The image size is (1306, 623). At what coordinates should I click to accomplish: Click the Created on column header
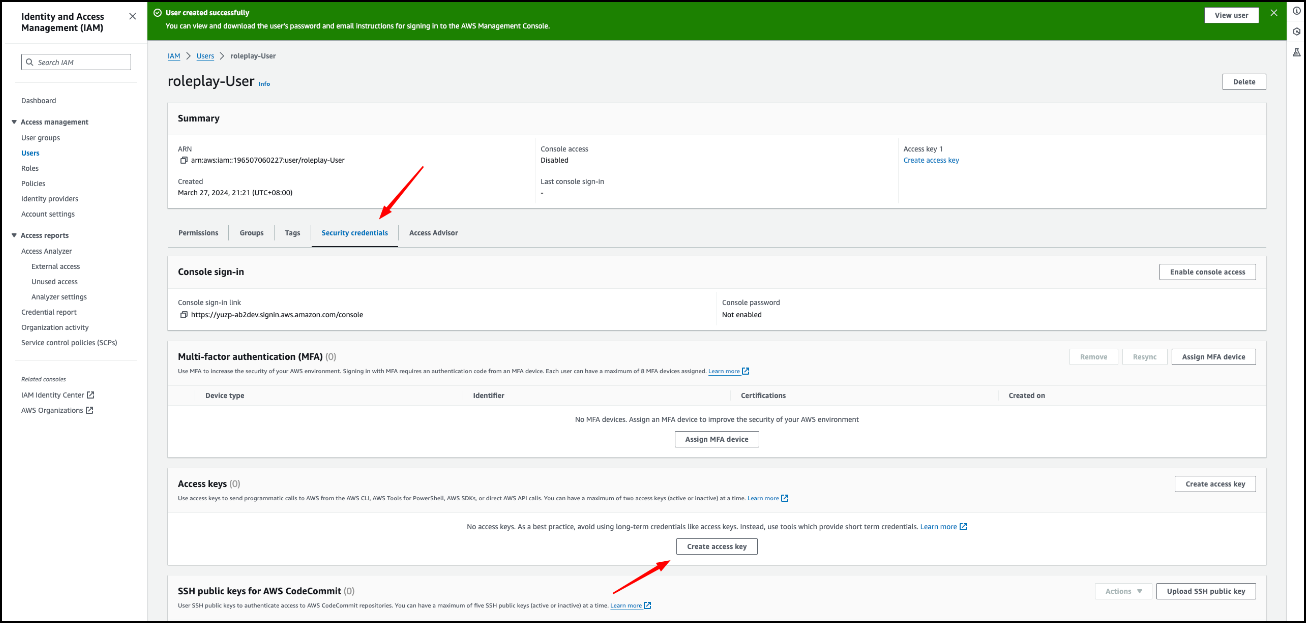pyautogui.click(x=1027, y=395)
